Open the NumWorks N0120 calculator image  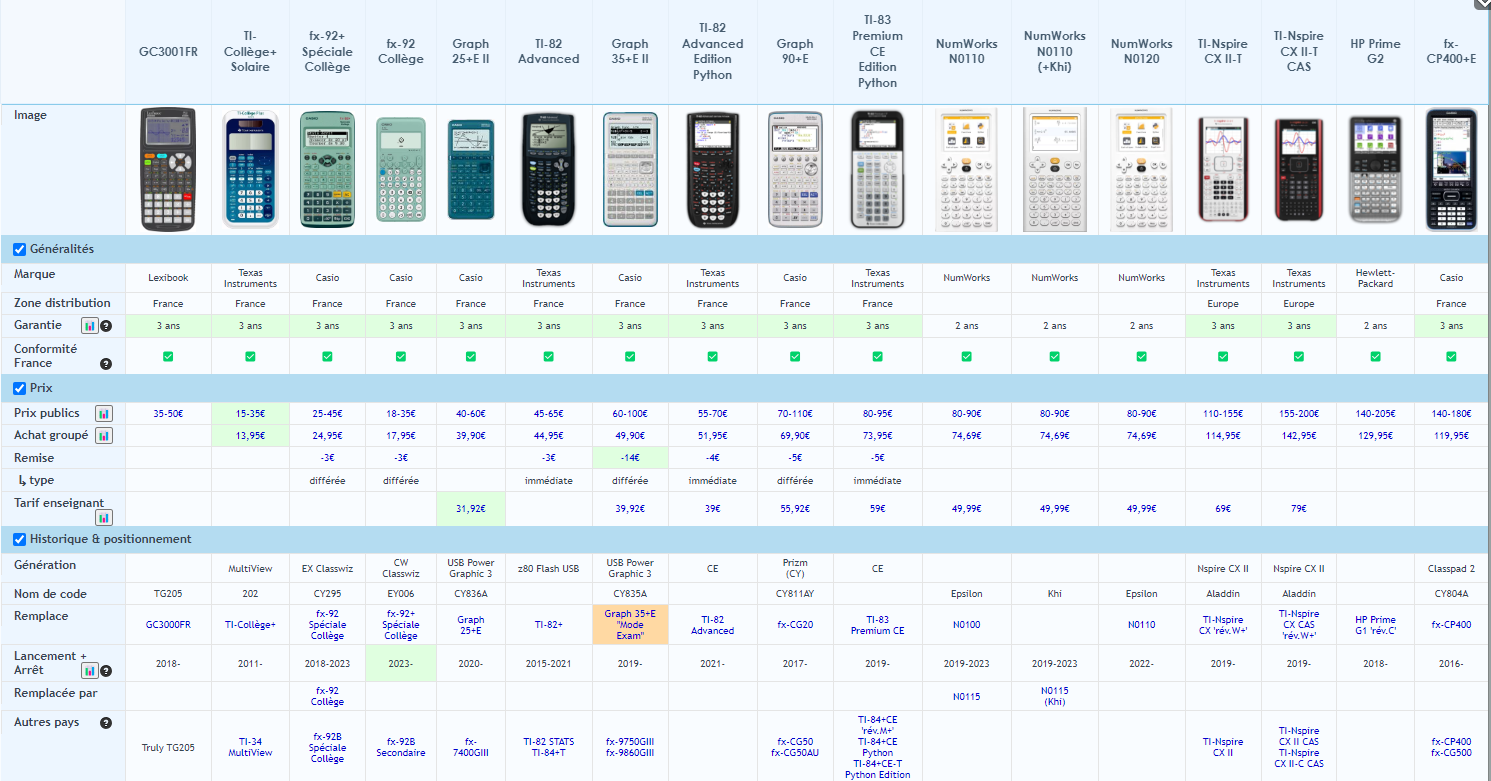coord(1141,169)
